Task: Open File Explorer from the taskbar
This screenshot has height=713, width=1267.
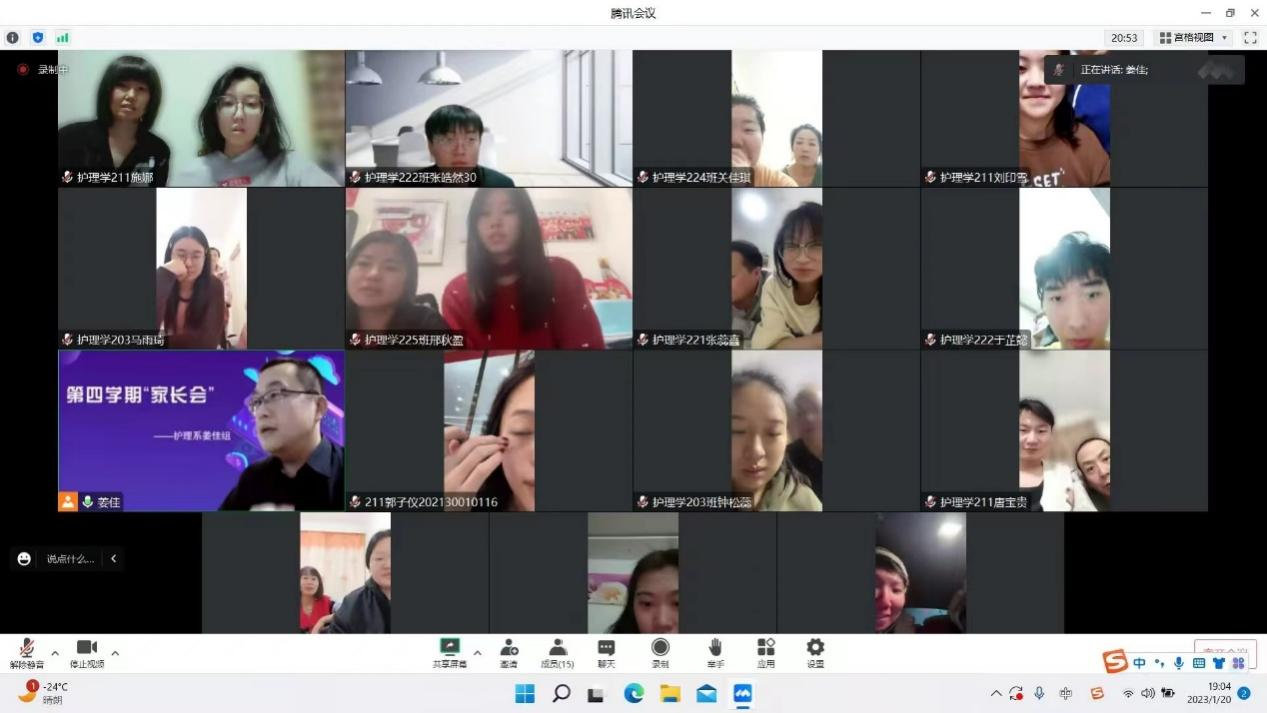Action: (x=670, y=693)
